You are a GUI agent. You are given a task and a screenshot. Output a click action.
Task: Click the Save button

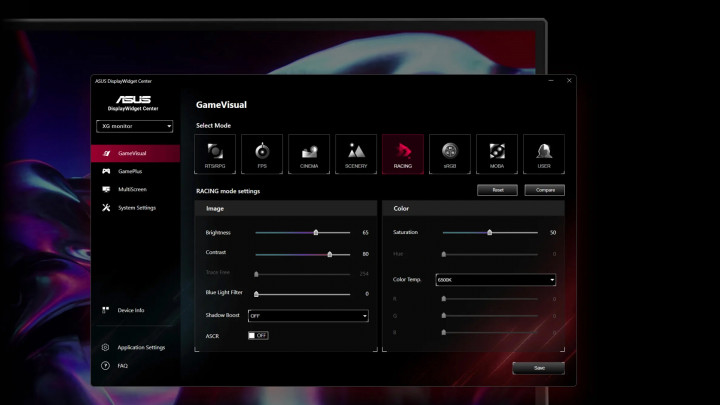539,368
